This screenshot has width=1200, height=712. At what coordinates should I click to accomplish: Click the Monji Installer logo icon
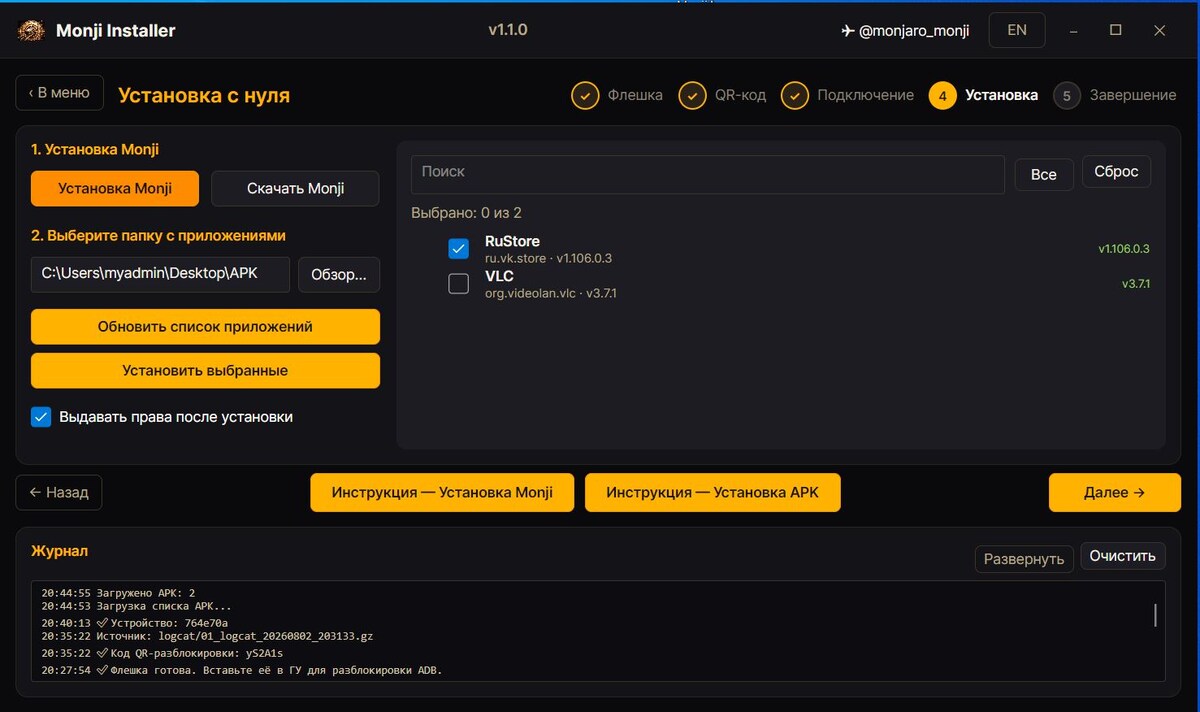(x=31, y=31)
